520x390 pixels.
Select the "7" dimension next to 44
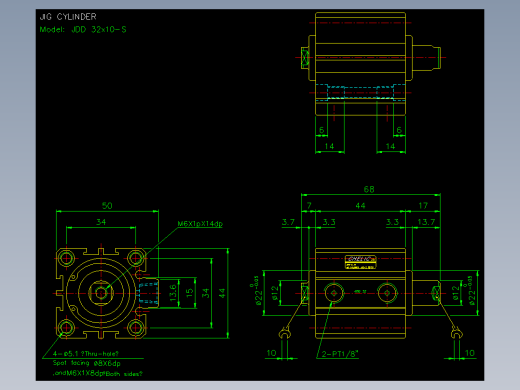309,205
